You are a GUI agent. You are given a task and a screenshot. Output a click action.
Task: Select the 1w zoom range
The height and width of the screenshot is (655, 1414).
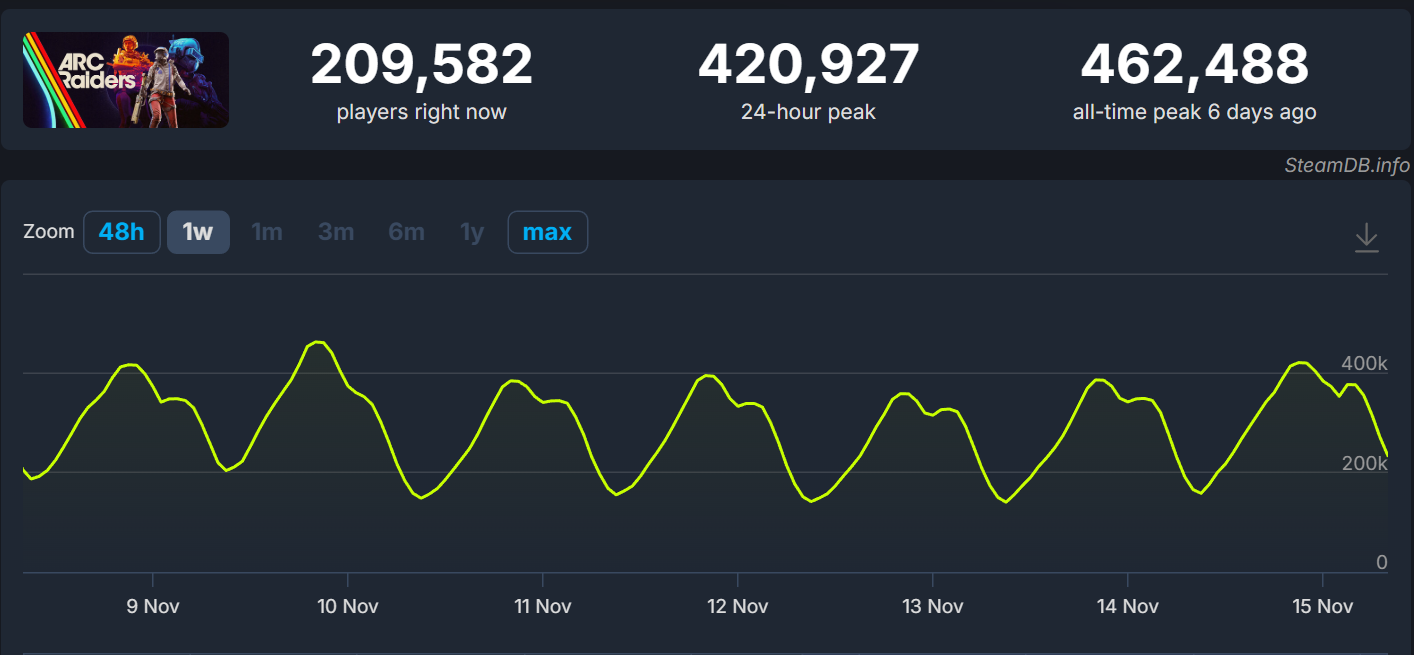[x=198, y=232]
